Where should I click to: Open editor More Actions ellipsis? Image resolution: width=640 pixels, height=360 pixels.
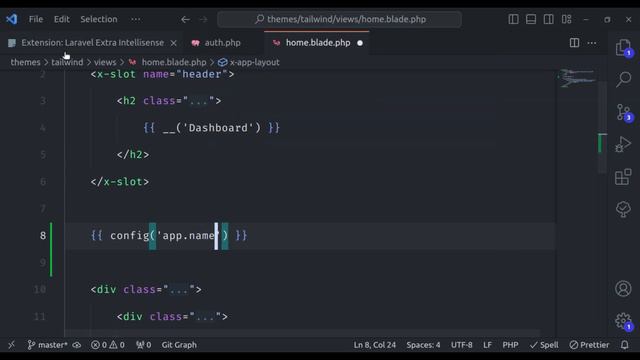592,42
